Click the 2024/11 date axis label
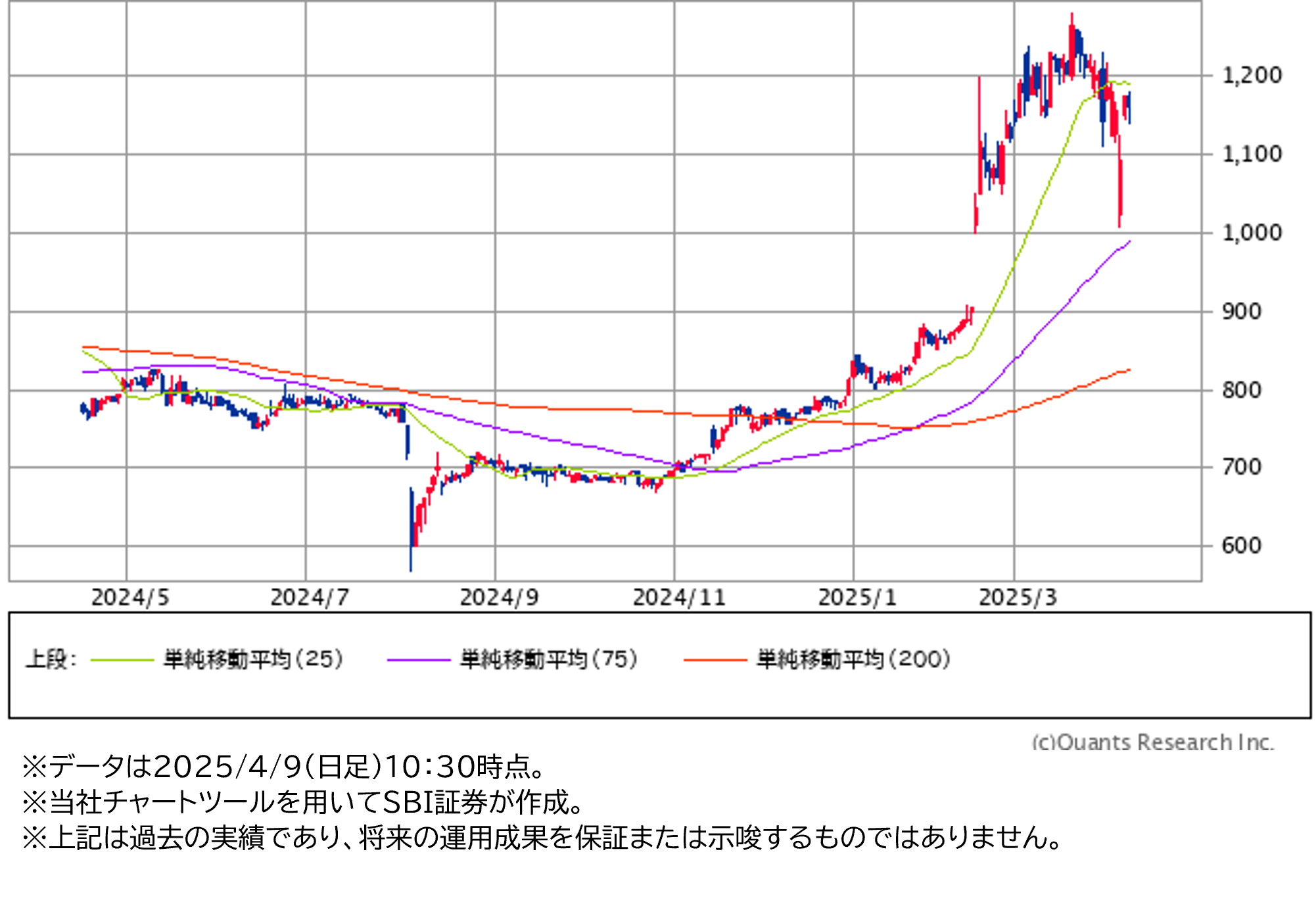This screenshot has width=1316, height=910. pos(678,598)
